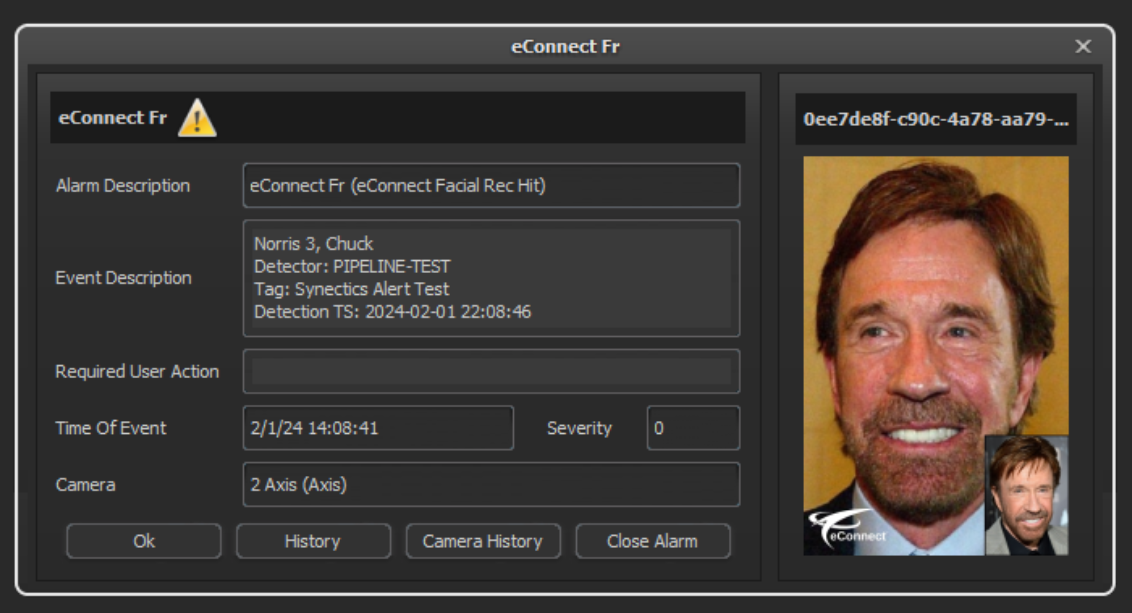1132x613 pixels.
Task: Focus the Required User Action field
Action: coord(491,371)
